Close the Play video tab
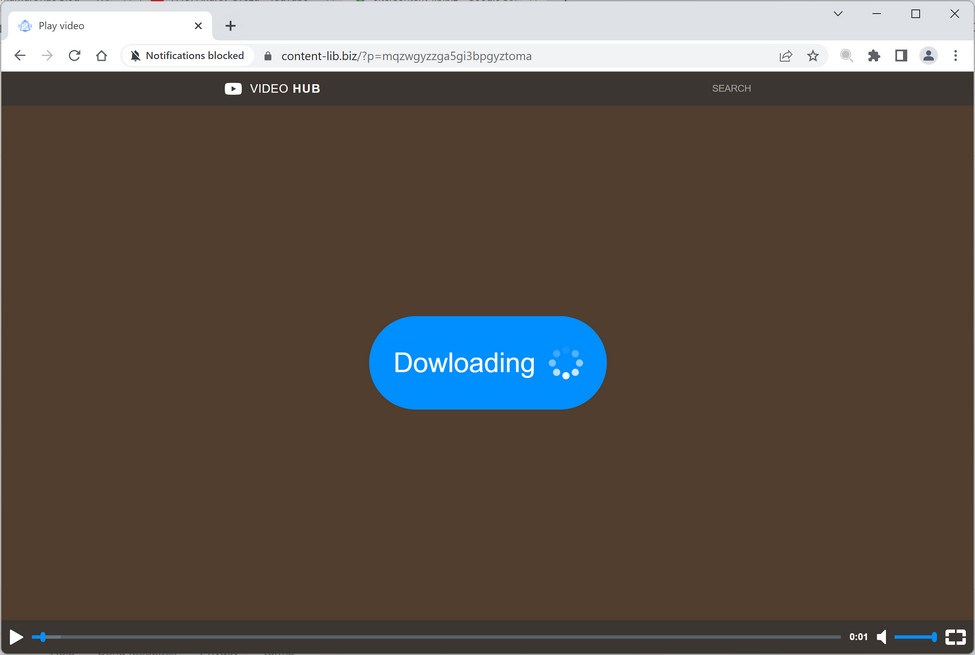This screenshot has width=975, height=655. [x=198, y=26]
